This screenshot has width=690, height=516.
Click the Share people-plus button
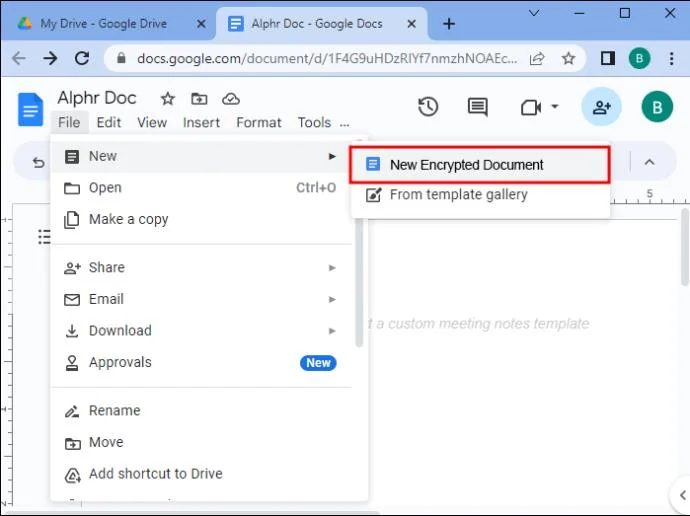pyautogui.click(x=602, y=107)
